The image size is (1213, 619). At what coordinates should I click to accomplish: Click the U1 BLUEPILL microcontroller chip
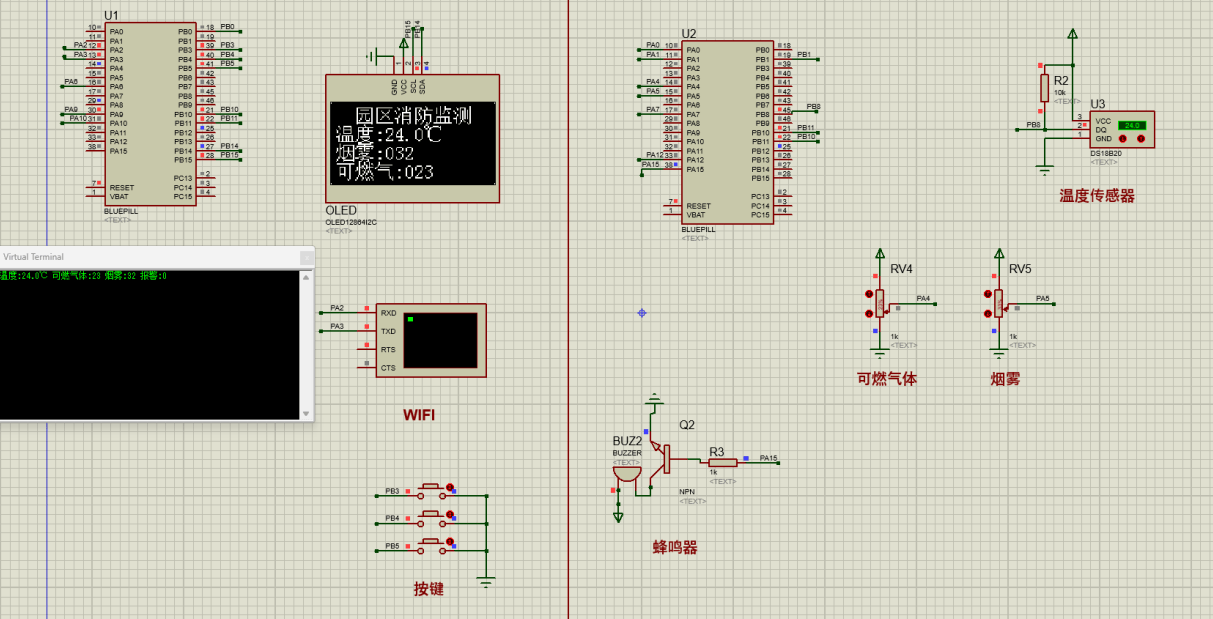tap(150, 112)
